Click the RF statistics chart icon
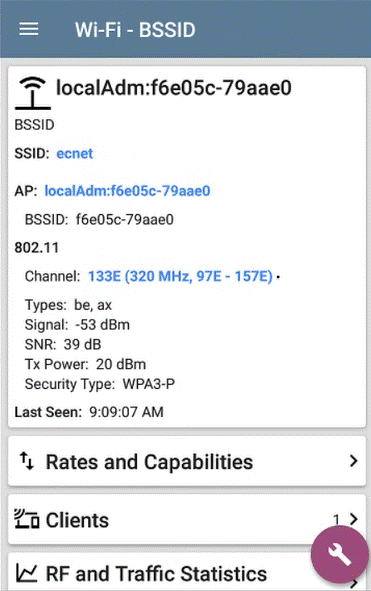371x591 pixels. tap(26, 573)
